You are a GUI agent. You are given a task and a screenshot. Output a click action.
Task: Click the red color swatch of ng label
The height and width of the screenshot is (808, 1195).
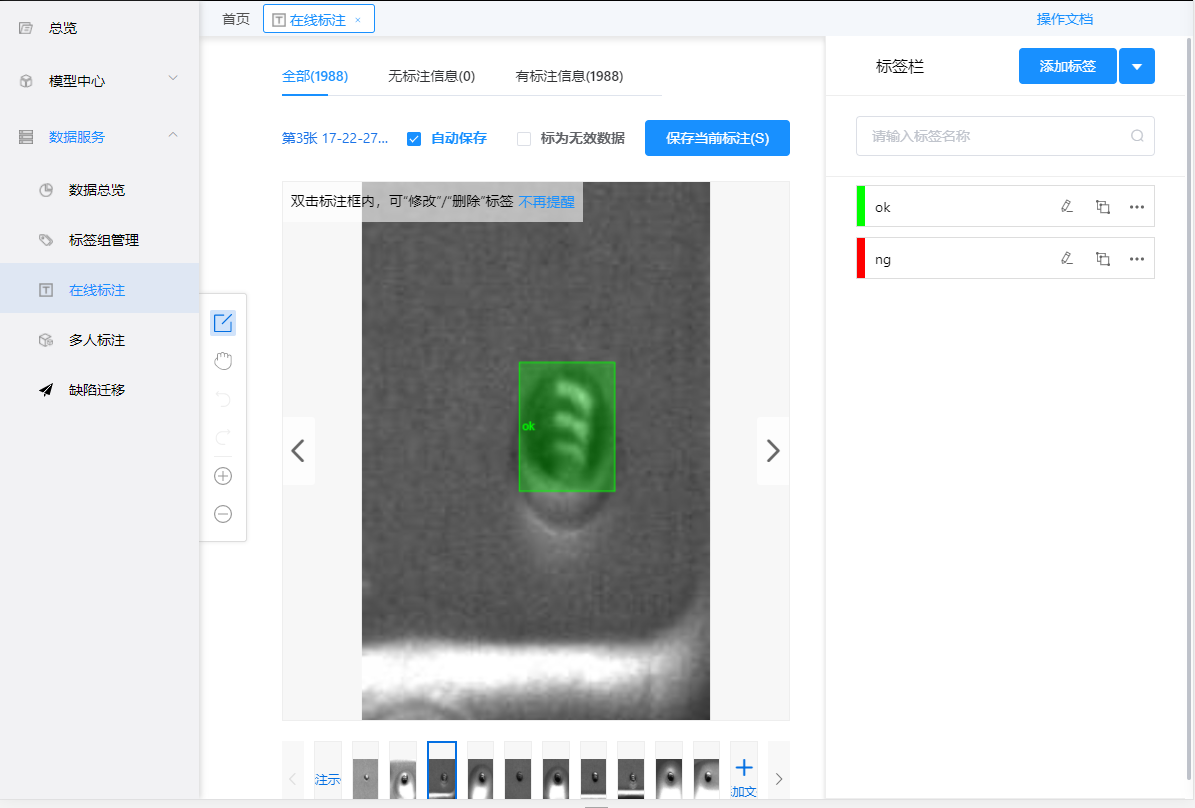[861, 258]
